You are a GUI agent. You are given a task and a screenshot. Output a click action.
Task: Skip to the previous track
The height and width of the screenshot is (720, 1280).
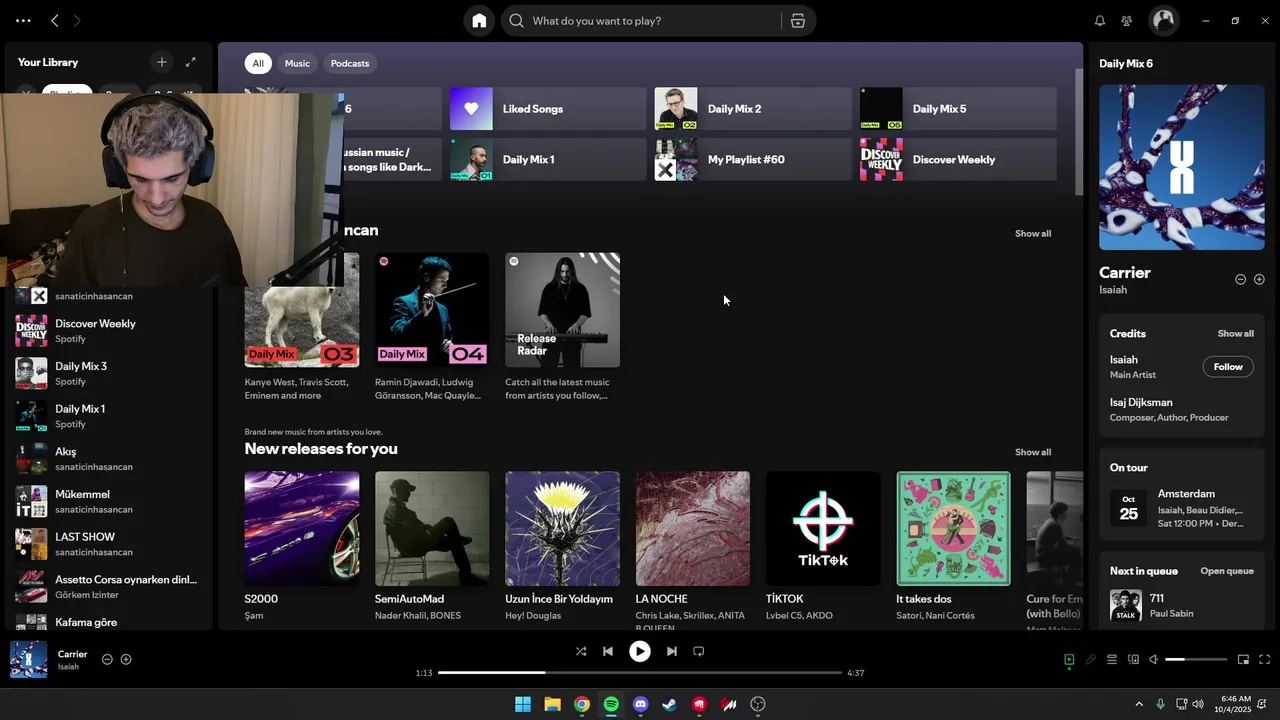point(608,651)
